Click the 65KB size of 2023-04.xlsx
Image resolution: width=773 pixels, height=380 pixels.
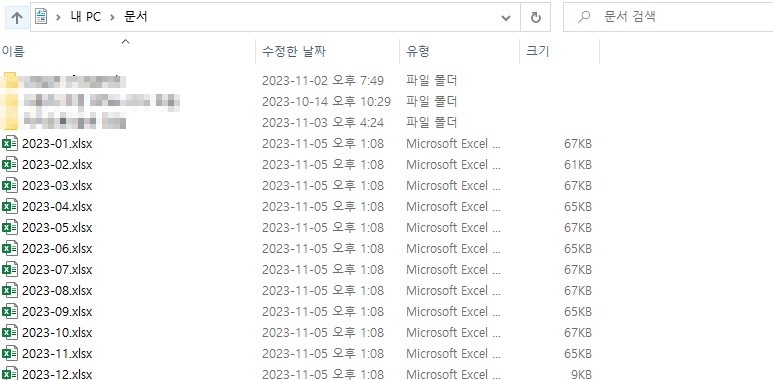(578, 207)
